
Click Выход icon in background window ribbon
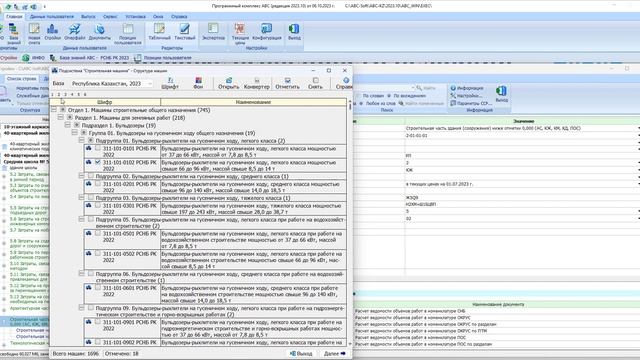tap(502, 94)
